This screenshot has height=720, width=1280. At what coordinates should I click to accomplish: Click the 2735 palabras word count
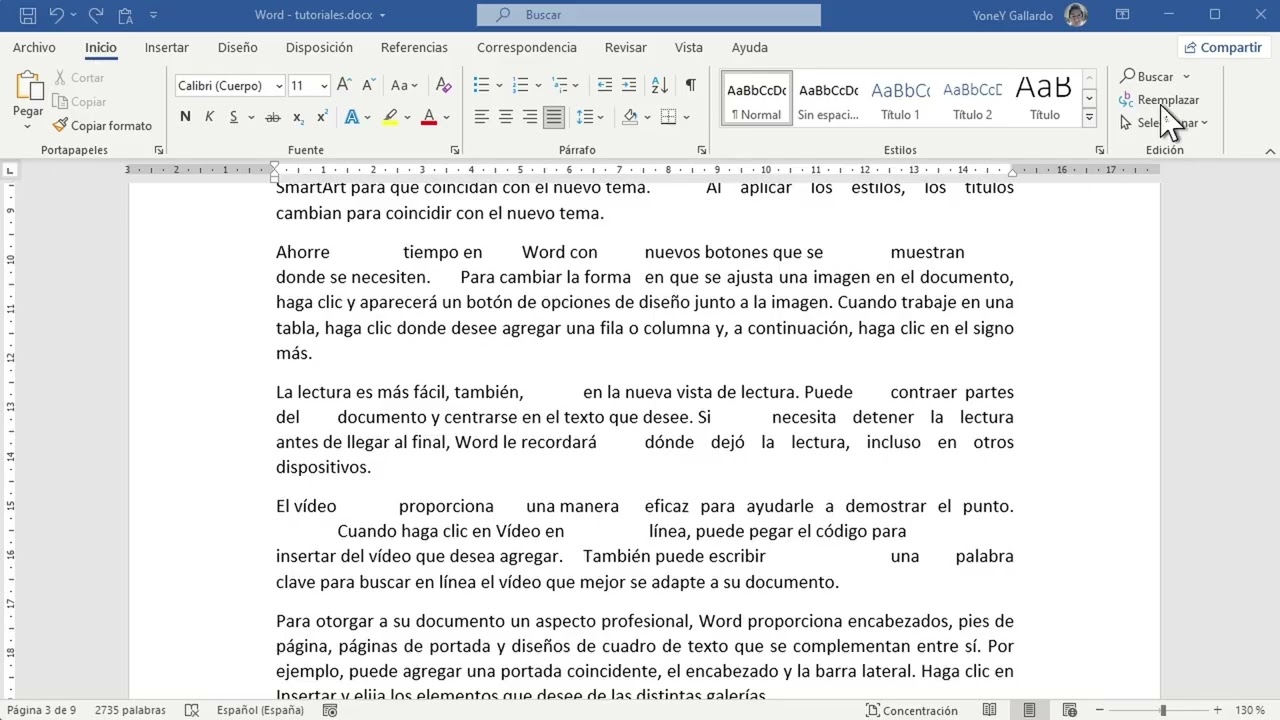coord(130,710)
